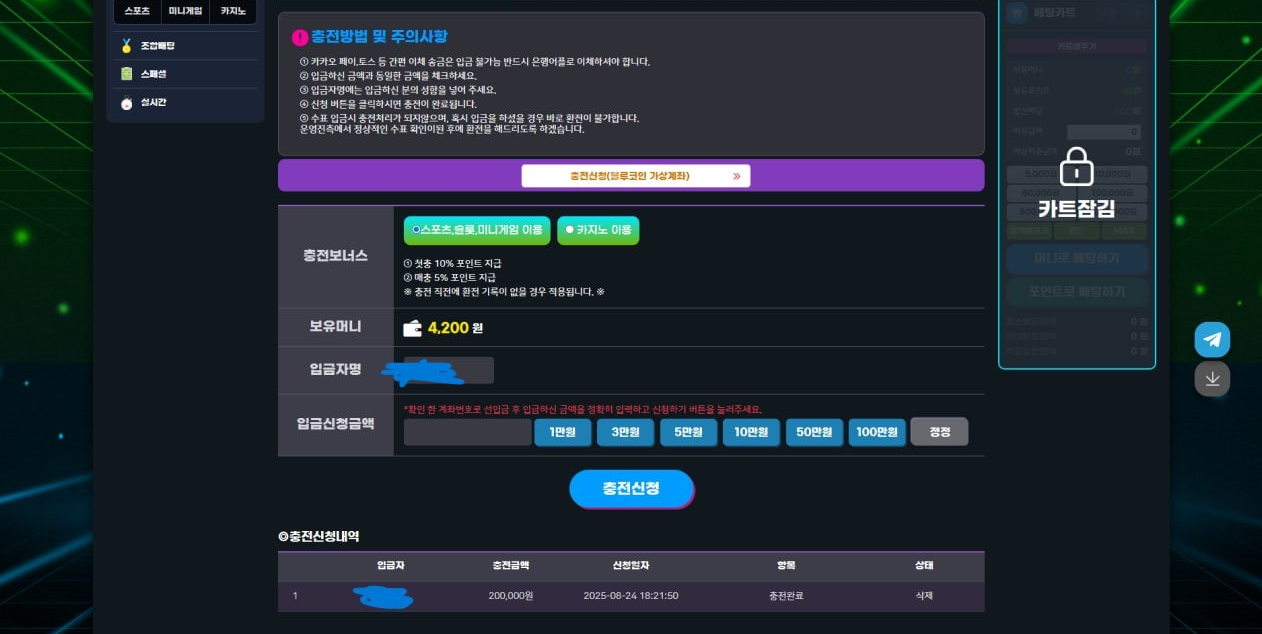Click the gray download arrow icon

click(1212, 378)
